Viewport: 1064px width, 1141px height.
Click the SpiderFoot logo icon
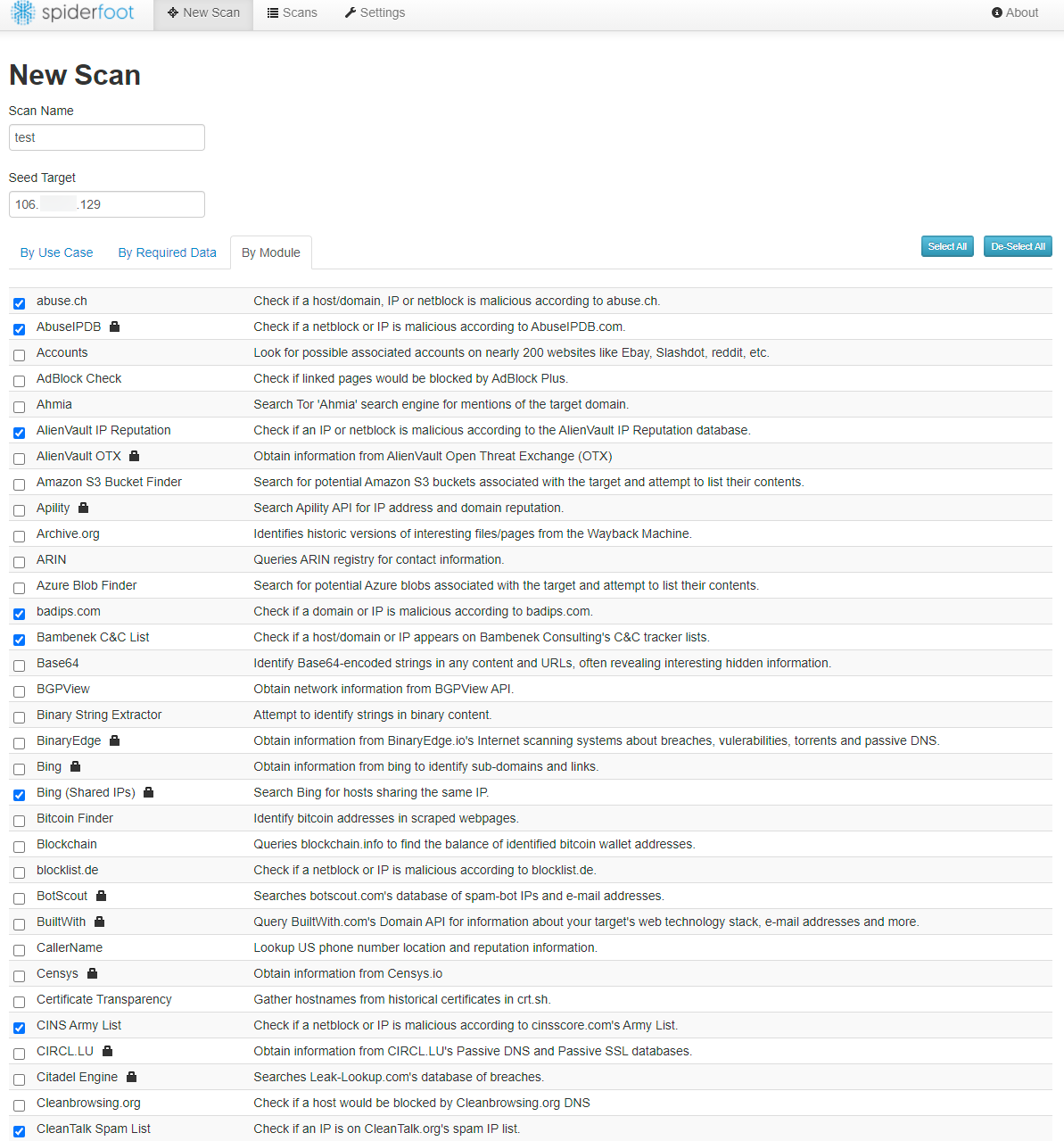point(23,12)
